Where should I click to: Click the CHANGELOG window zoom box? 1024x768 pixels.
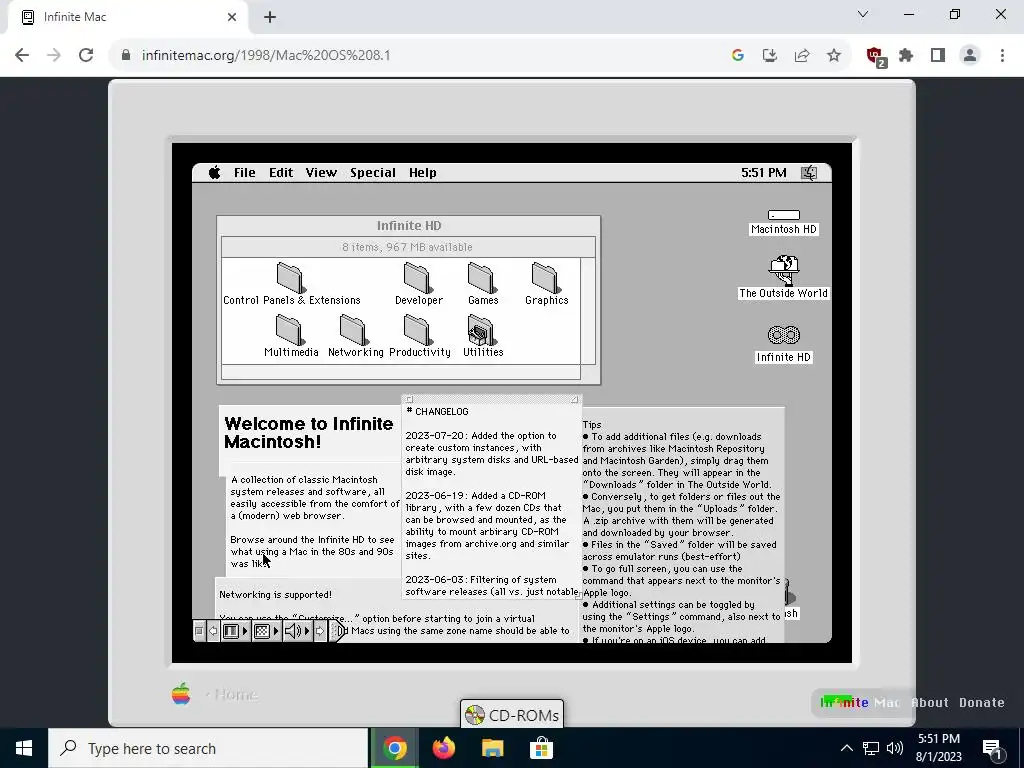click(574, 399)
